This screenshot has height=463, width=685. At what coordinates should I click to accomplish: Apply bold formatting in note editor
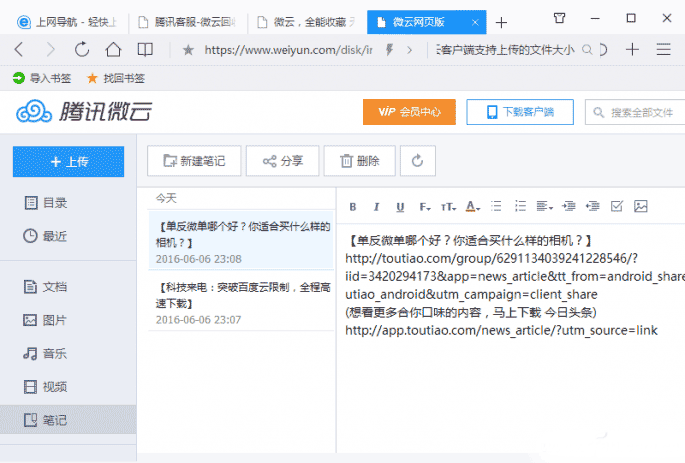(x=353, y=207)
